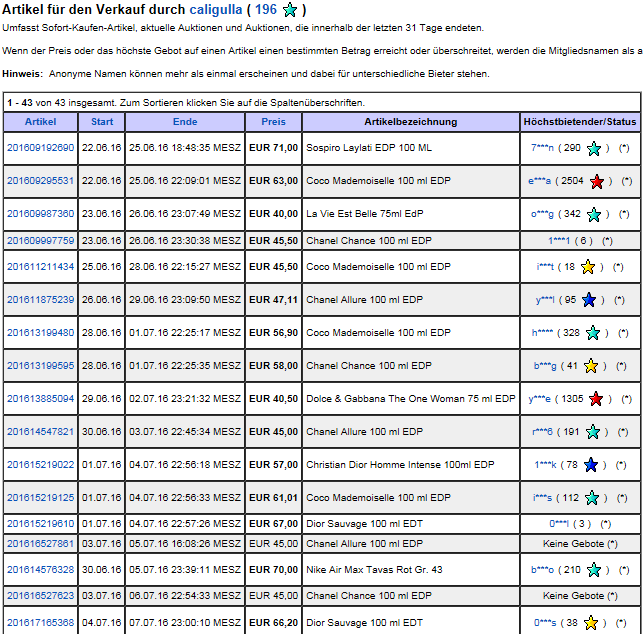Sort table by Ende column header
The height and width of the screenshot is (634, 643).
click(x=185, y=122)
